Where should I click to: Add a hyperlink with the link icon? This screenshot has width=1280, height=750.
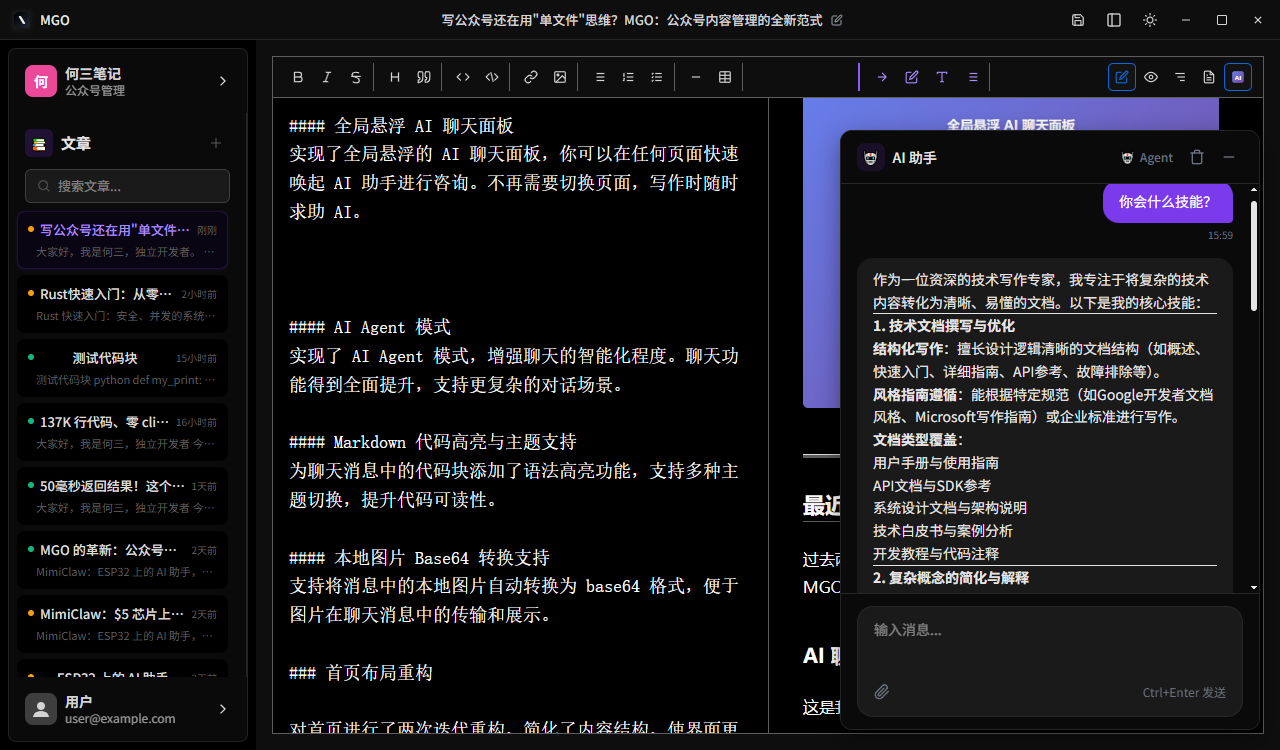click(530, 76)
